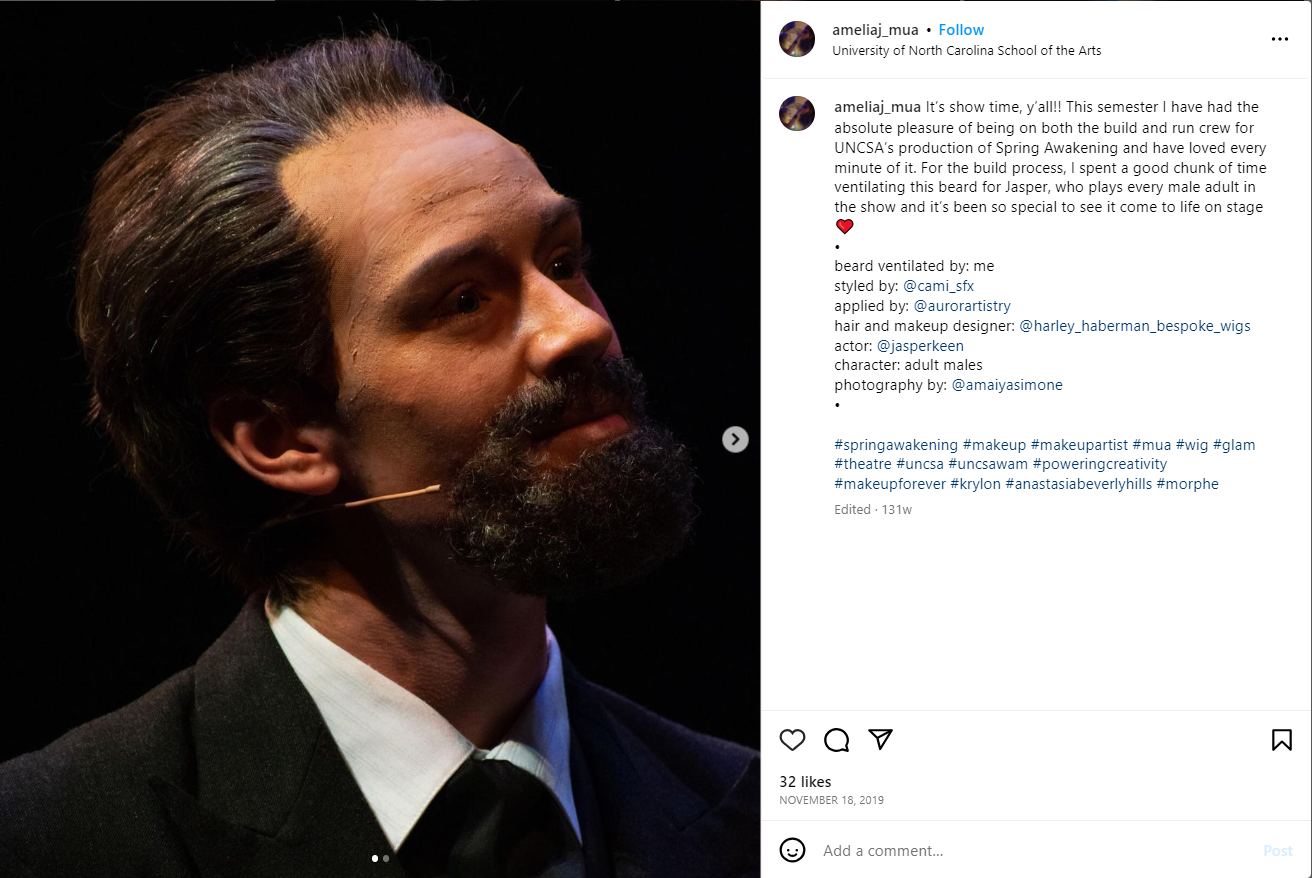Follow ameliaj_mua
Screen dimensions: 1312x878
click(961, 30)
